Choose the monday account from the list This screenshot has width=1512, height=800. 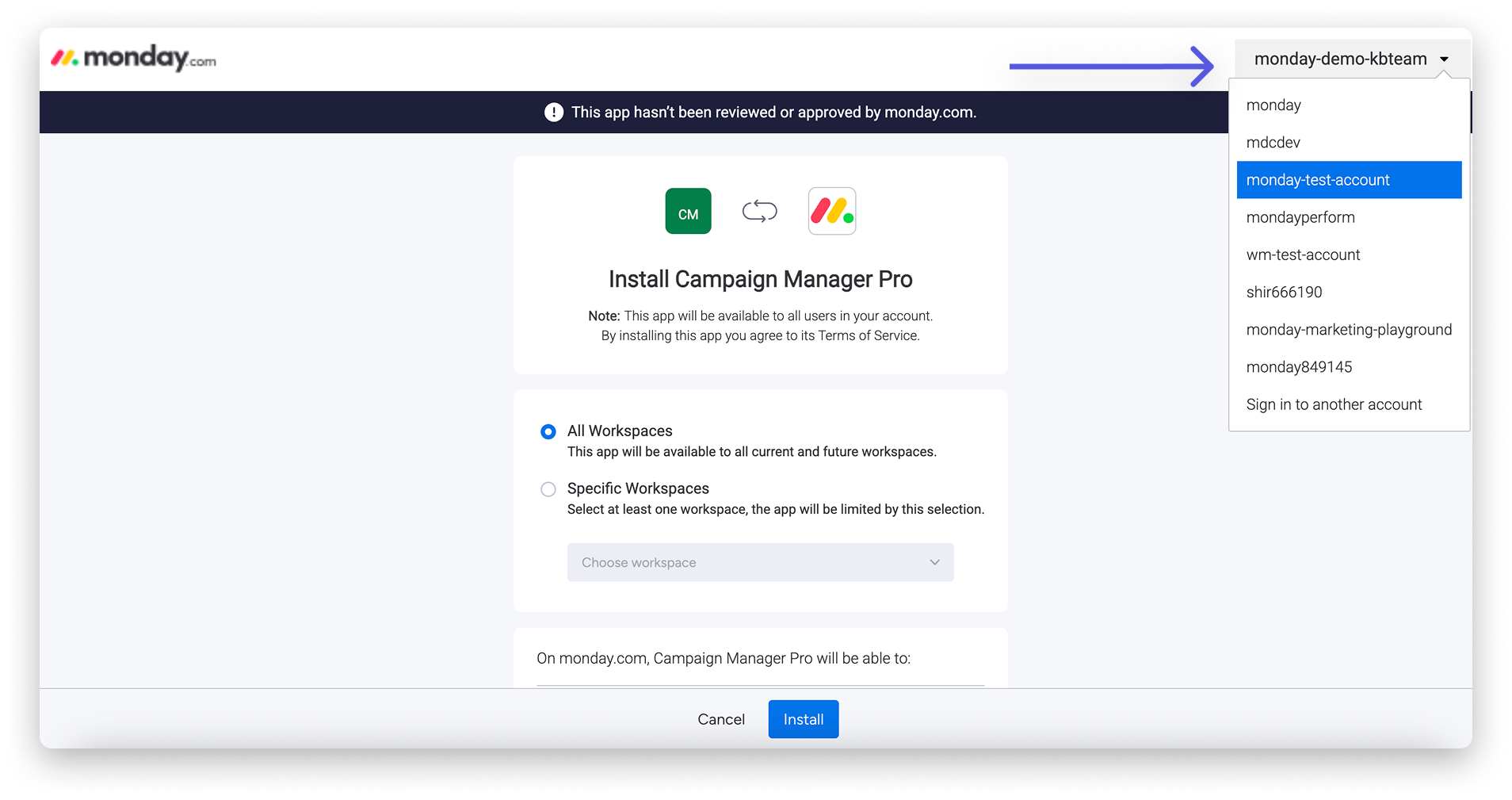tap(1349, 105)
